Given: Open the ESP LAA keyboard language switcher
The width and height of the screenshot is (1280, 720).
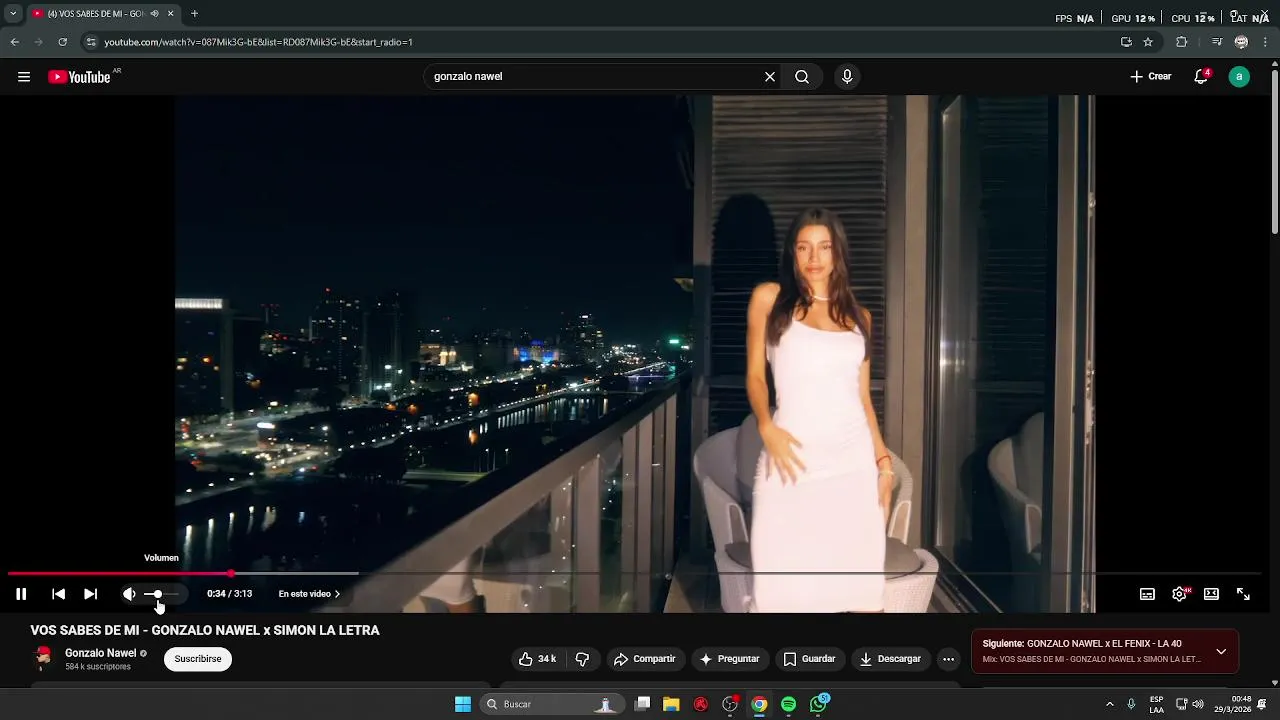Looking at the screenshot, I should click(x=1156, y=704).
